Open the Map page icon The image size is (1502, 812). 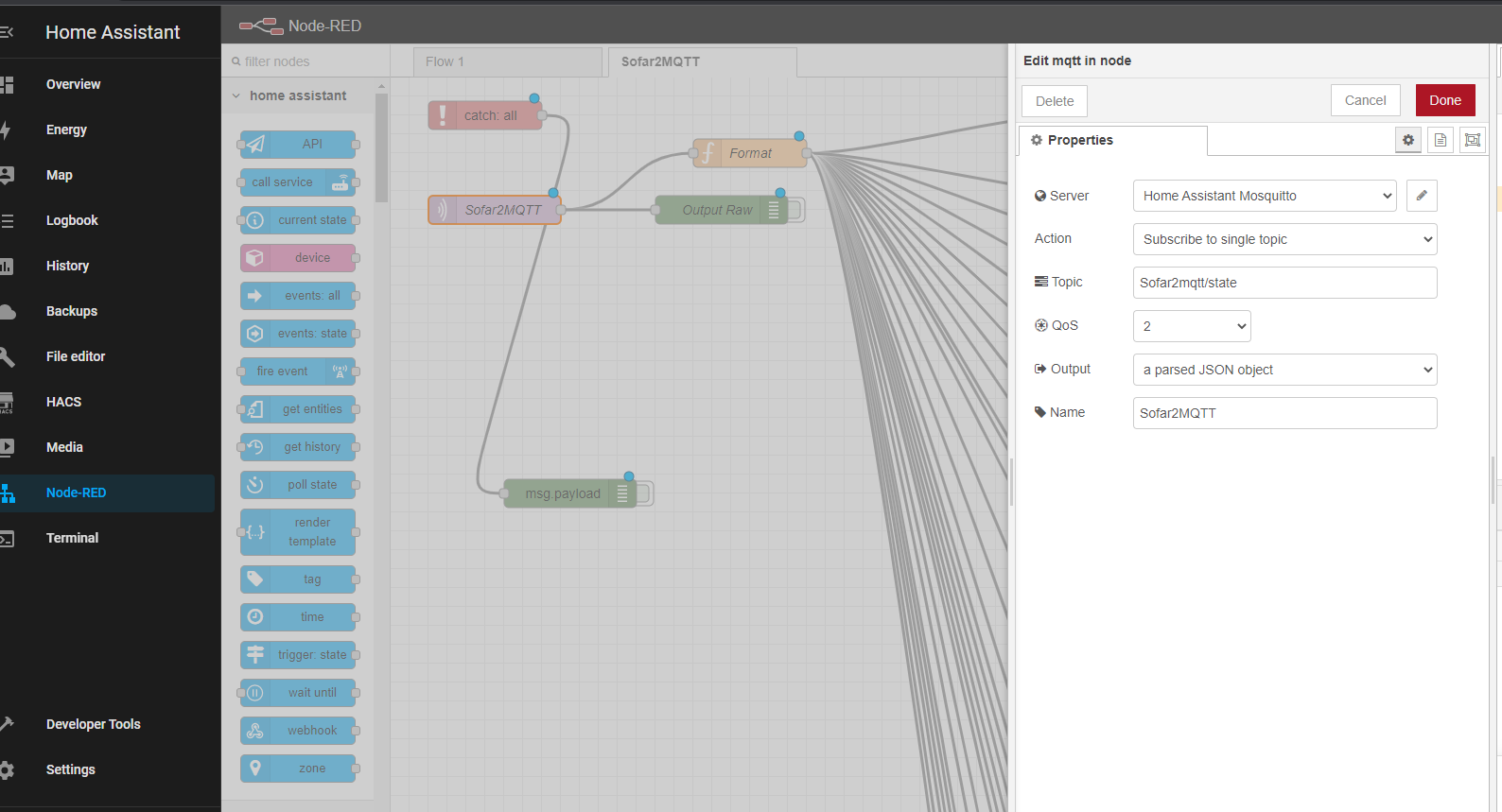coord(7,175)
